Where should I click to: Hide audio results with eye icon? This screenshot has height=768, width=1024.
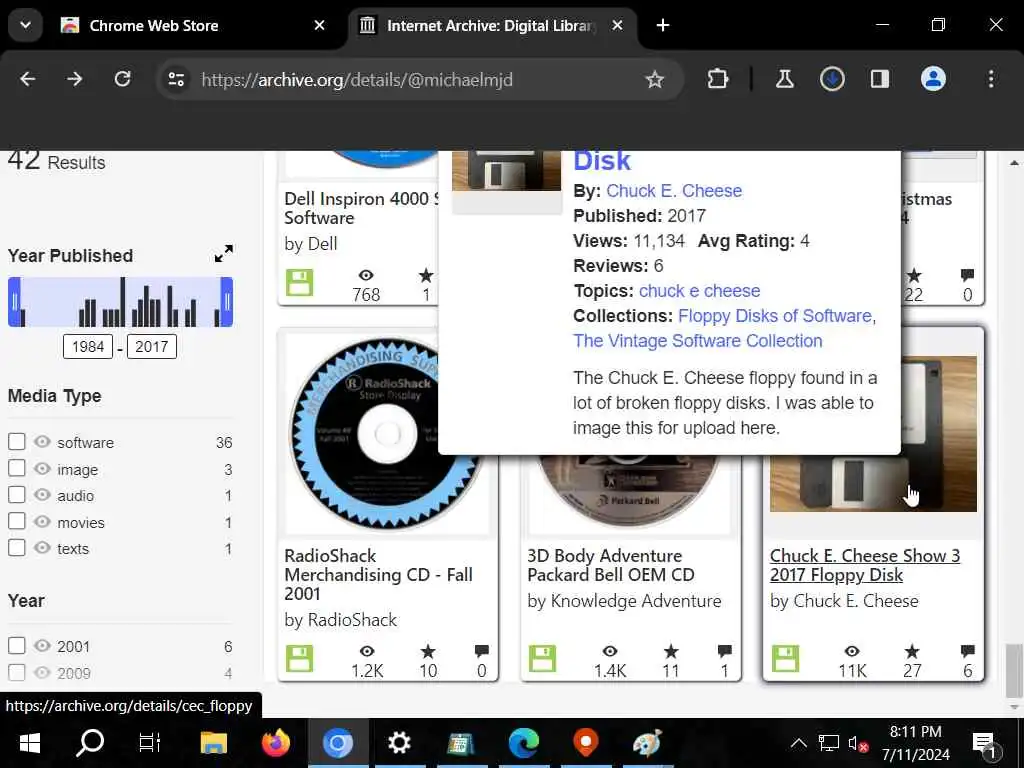42,495
